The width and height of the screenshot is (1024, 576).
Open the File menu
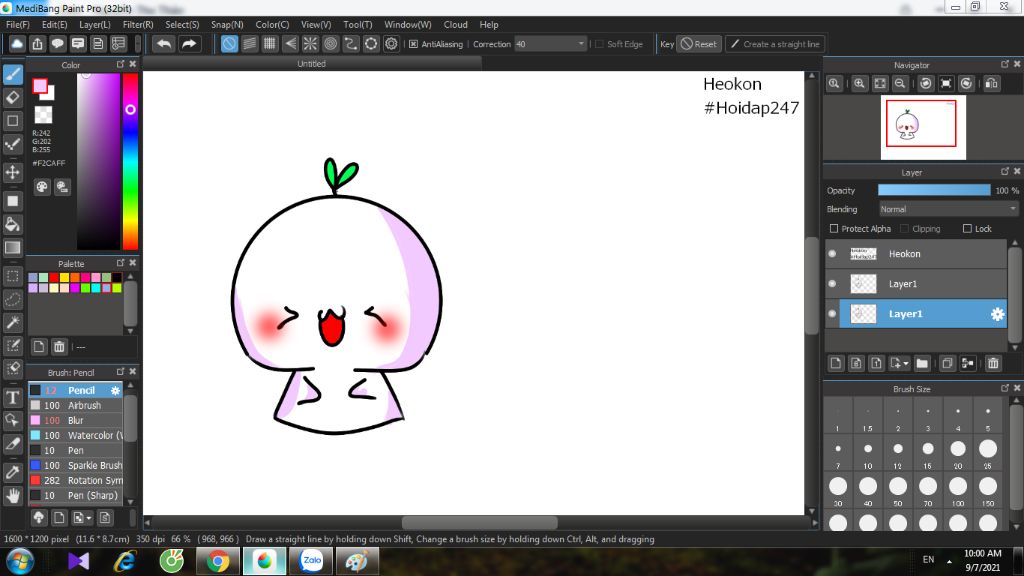tap(18, 25)
